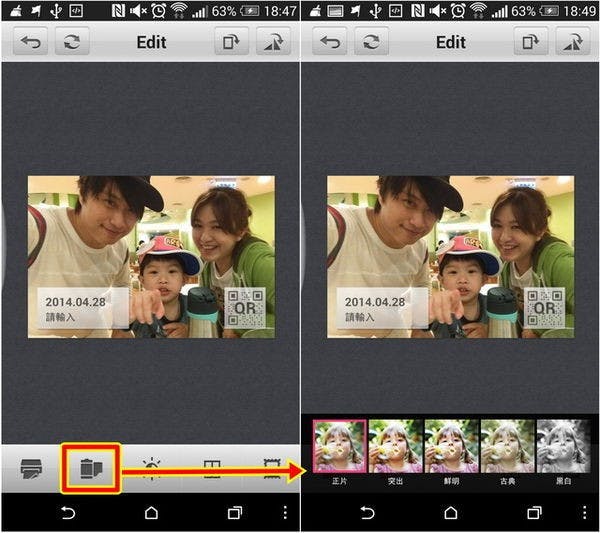Apply the 突出 filter thumbnail
The height and width of the screenshot is (533, 600).
tap(396, 446)
